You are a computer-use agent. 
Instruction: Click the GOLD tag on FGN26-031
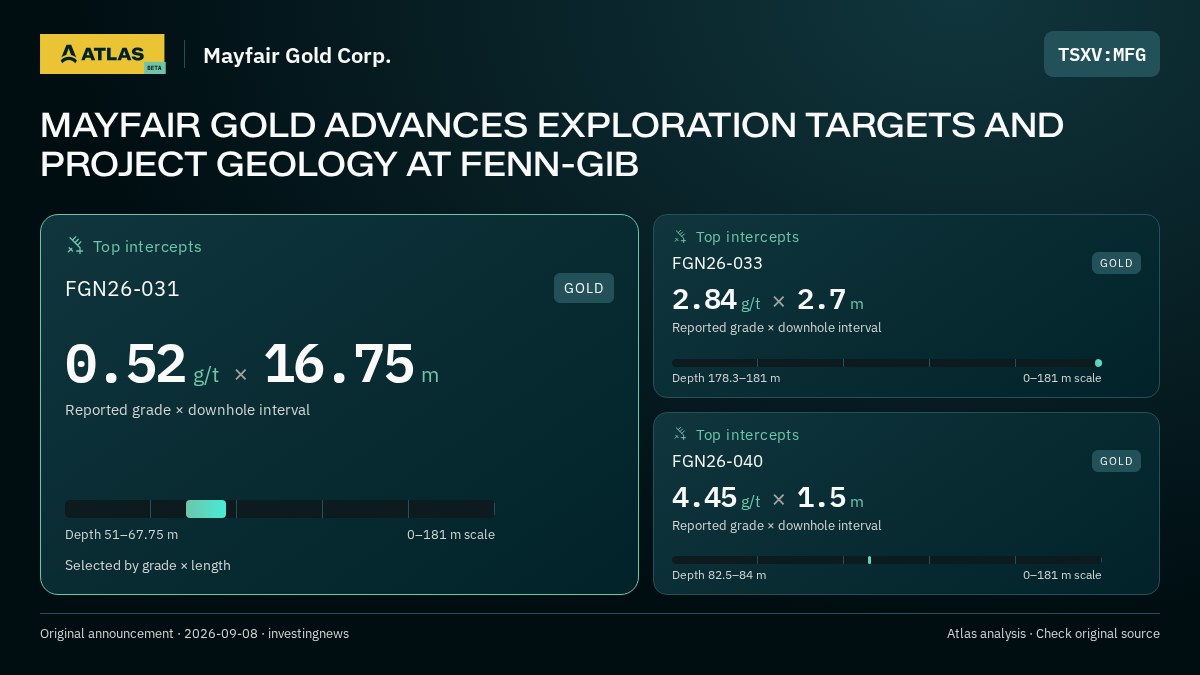pos(584,288)
